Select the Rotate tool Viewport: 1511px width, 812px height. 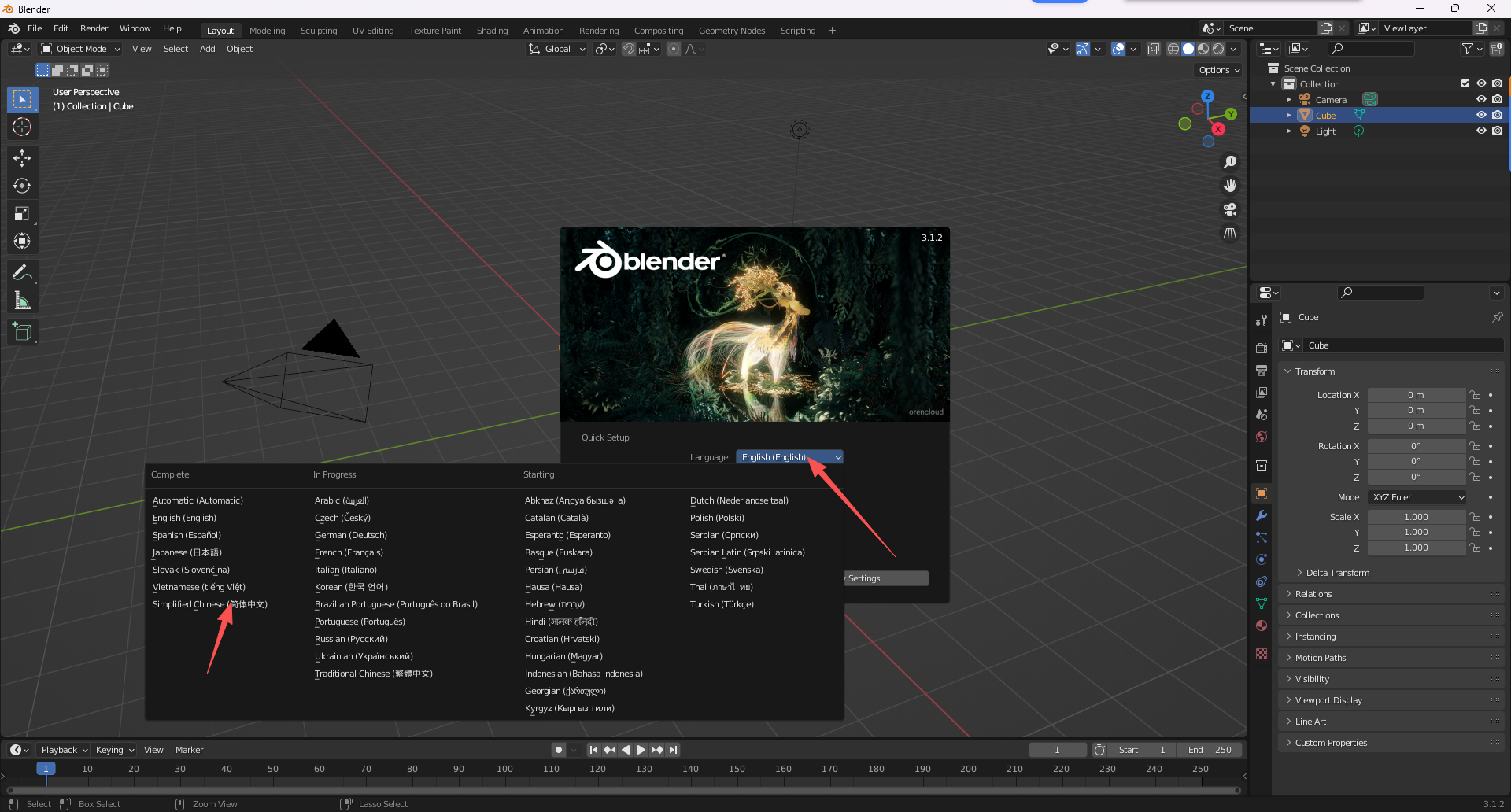click(x=22, y=186)
